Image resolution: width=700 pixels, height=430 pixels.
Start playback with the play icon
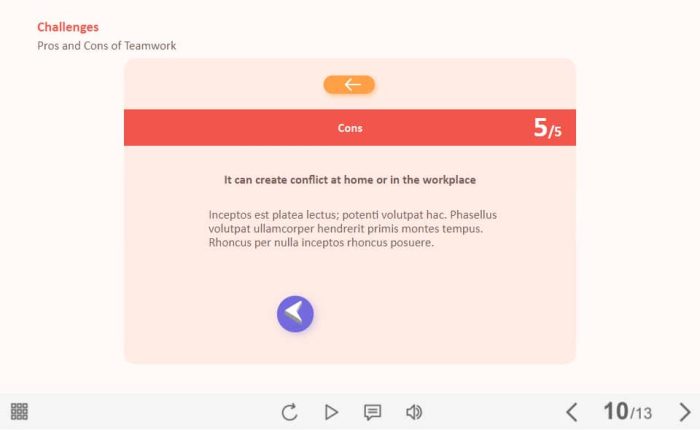(x=331, y=412)
